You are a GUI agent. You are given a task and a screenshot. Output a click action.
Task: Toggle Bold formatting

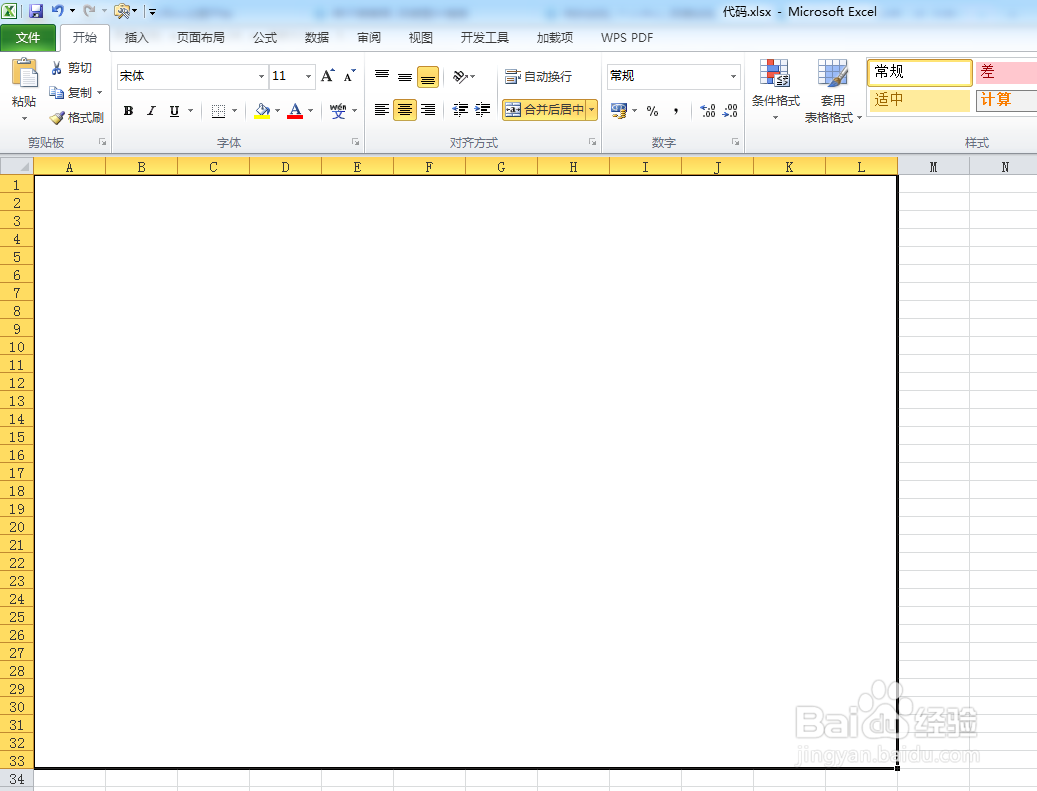pos(129,111)
